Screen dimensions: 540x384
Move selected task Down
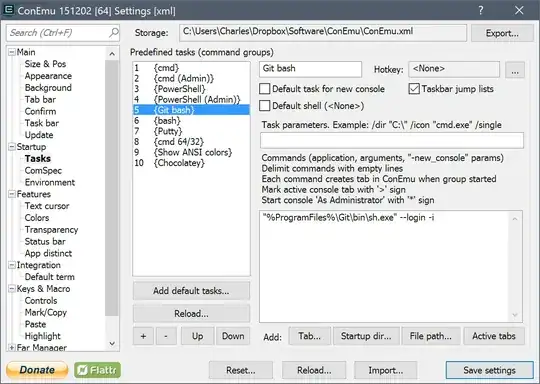pos(233,336)
